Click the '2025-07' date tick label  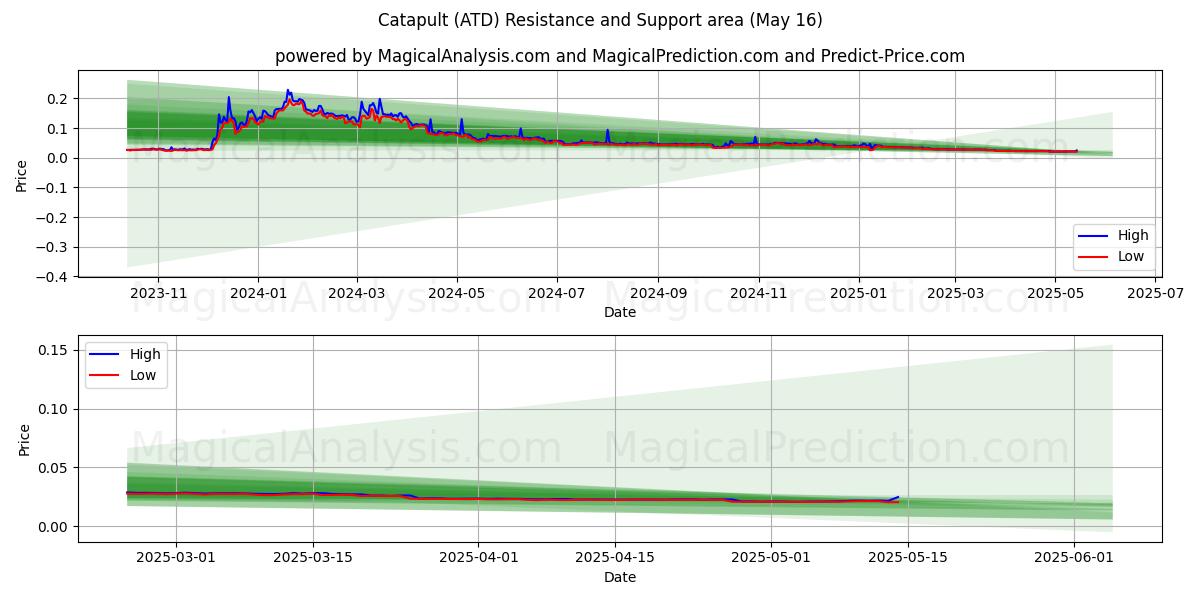pos(1155,293)
